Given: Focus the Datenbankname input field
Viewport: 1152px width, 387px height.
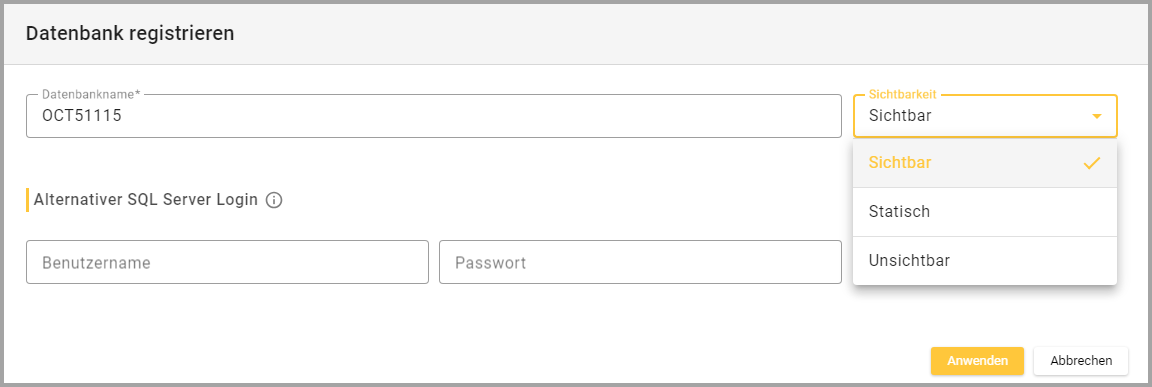Looking at the screenshot, I should pos(433,116).
